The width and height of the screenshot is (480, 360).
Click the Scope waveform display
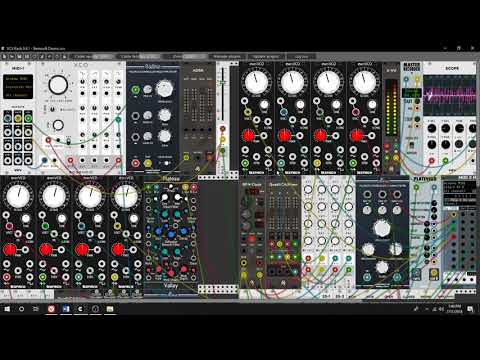pos(449,95)
